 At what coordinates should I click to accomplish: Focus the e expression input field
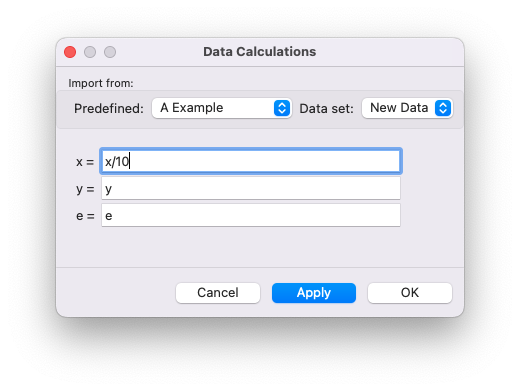251,215
